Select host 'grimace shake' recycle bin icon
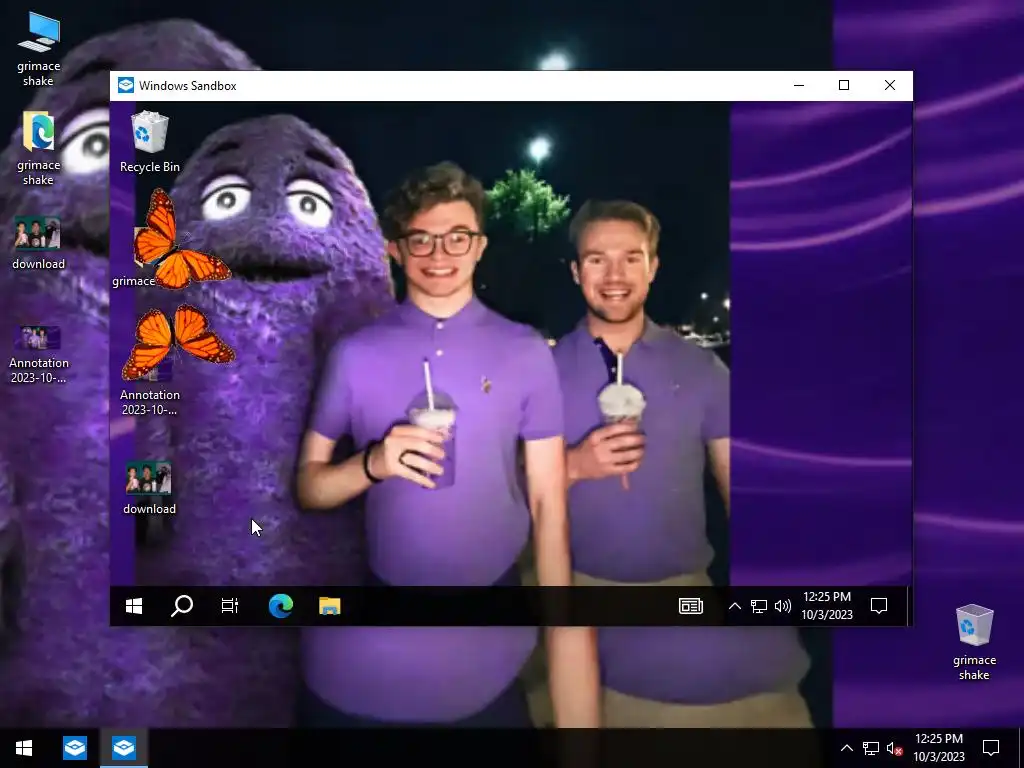Screen dimensions: 1024x768 pyautogui.click(x=974, y=643)
